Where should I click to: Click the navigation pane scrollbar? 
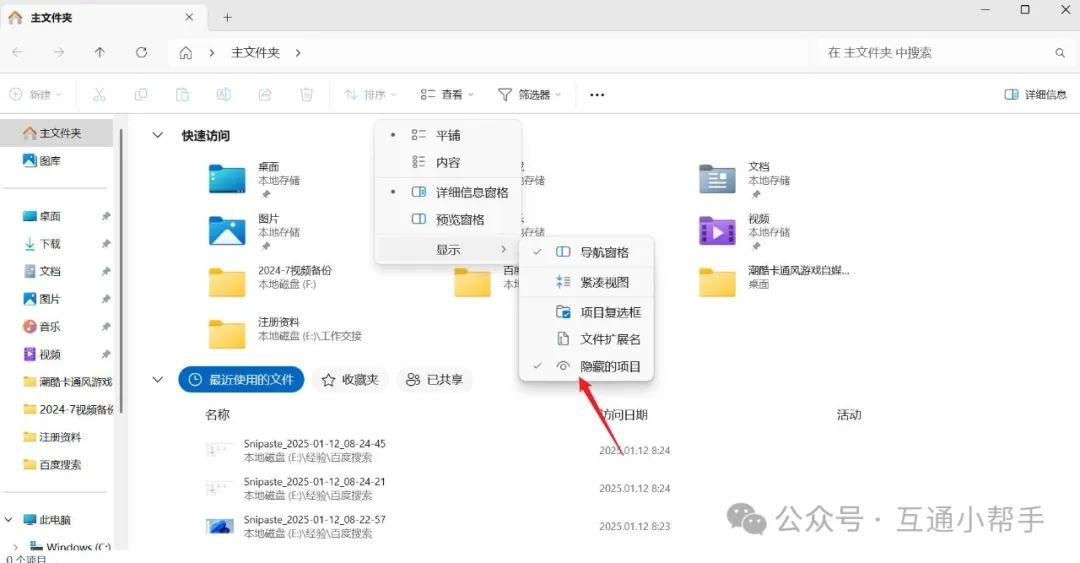click(x=121, y=272)
